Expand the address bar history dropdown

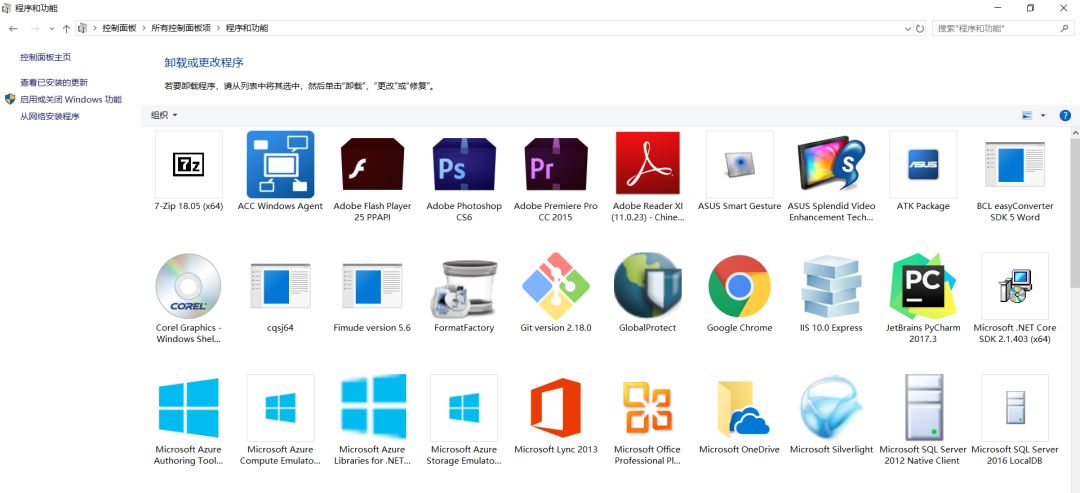pyautogui.click(x=907, y=29)
